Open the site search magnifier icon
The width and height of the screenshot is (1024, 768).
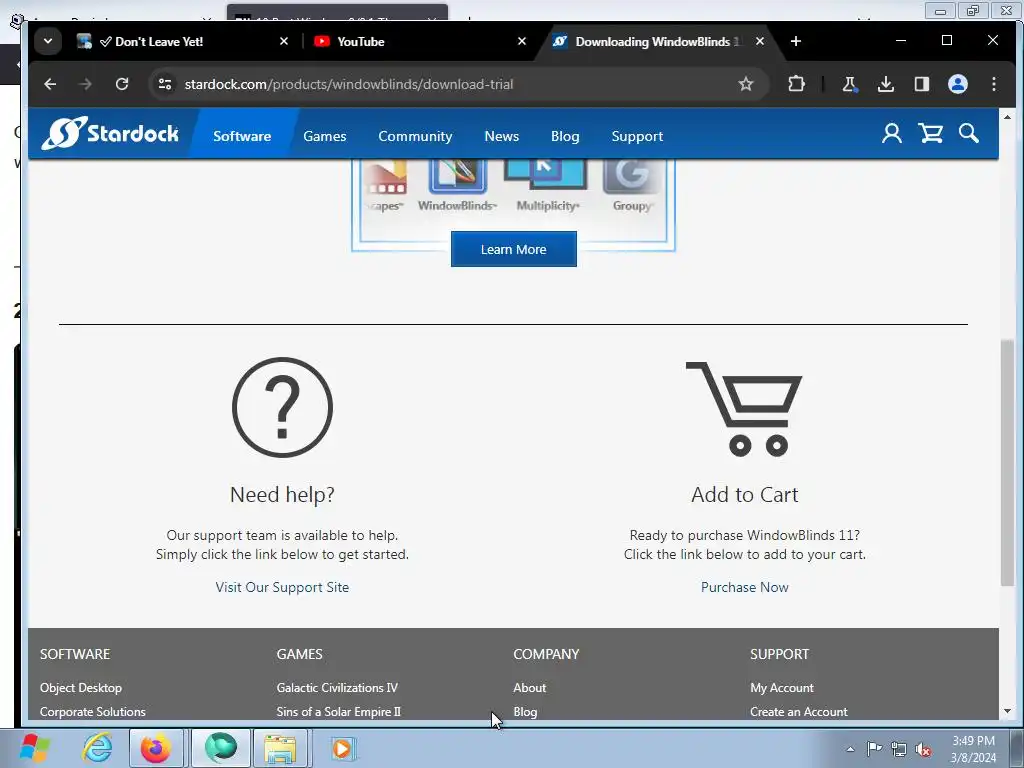point(968,134)
